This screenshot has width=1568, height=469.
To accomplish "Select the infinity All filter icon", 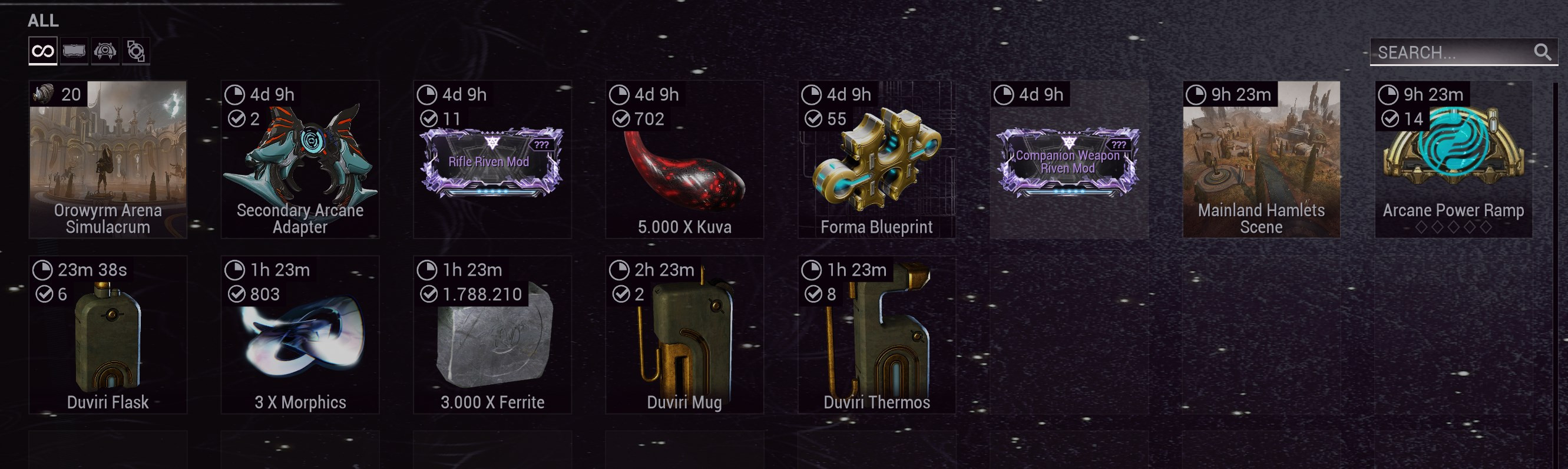I will 42,51.
